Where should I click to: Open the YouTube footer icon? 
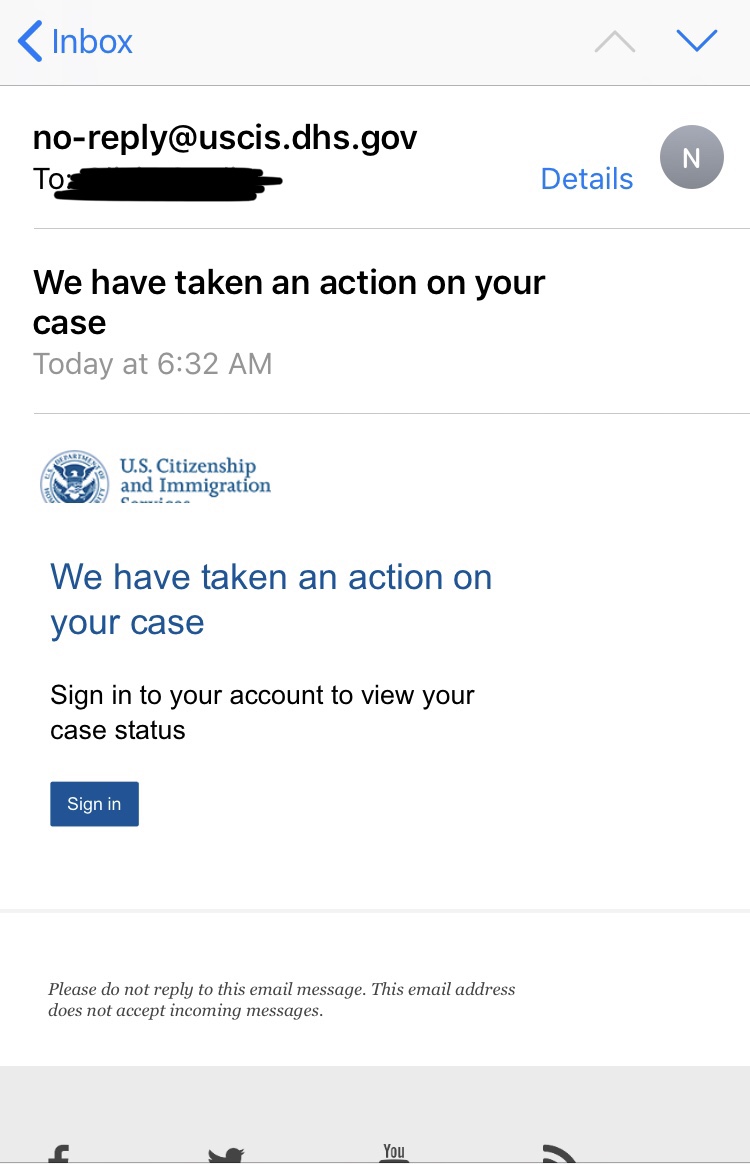pyautogui.click(x=394, y=1153)
